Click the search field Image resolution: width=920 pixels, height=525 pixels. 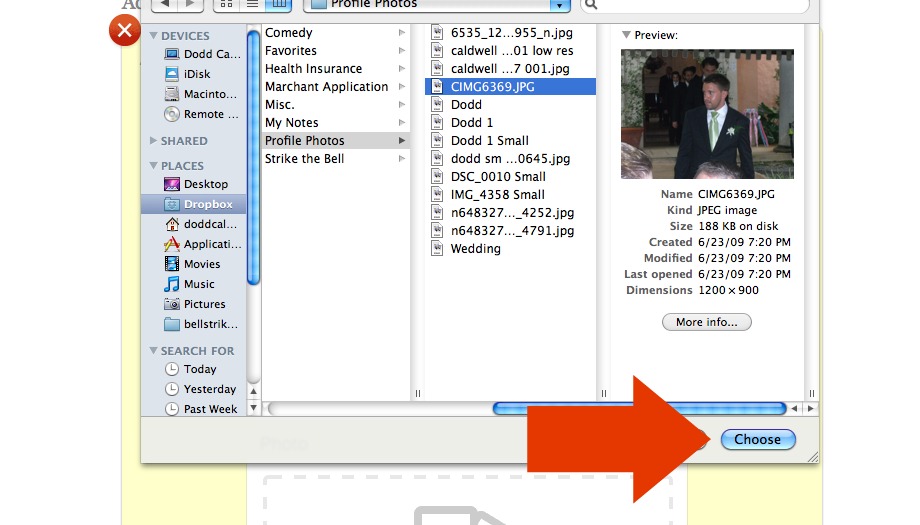coord(695,5)
